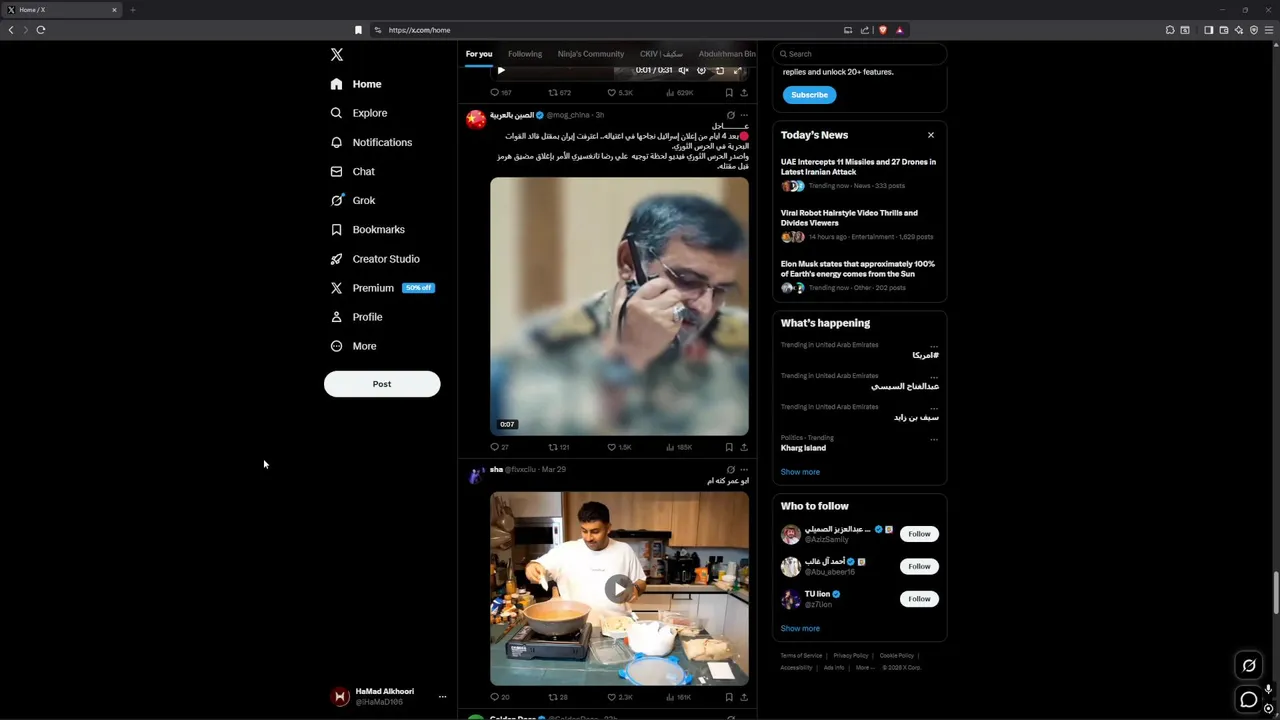Viewport: 1280px width, 720px height.
Task: Open Notifications from the sidebar
Action: tap(371, 142)
